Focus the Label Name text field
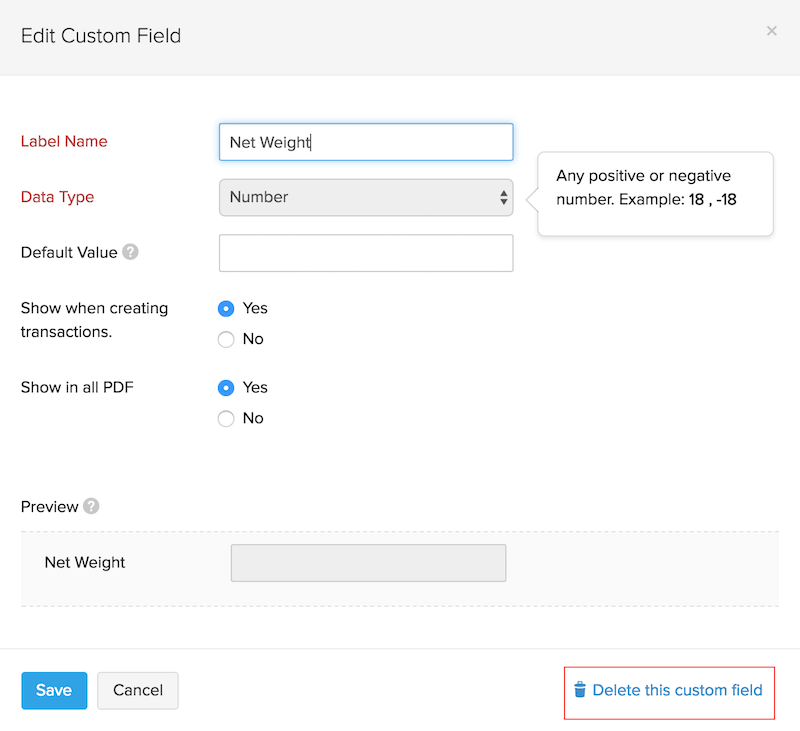 pos(366,142)
